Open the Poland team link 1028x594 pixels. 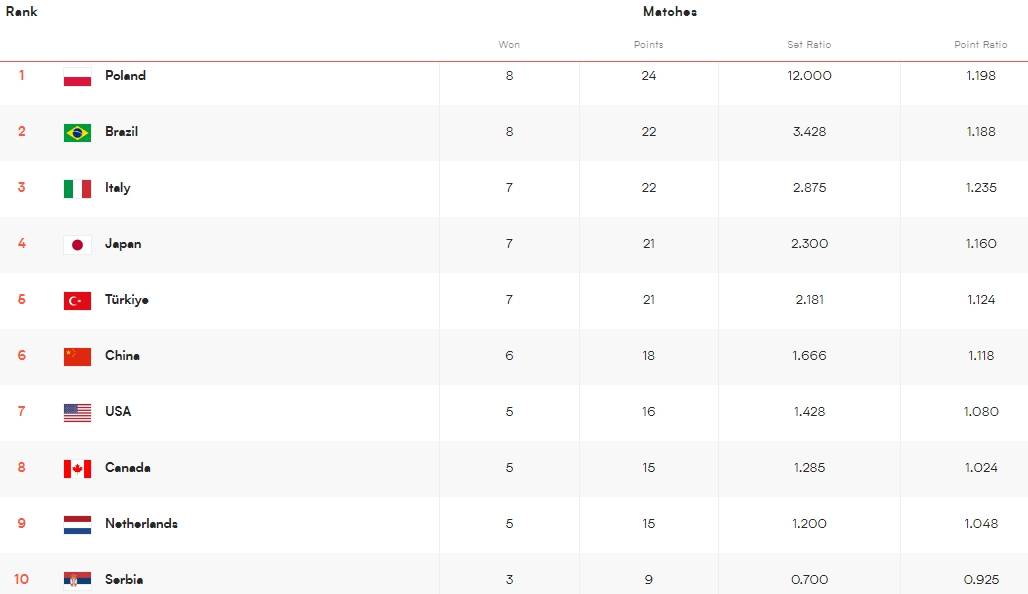(125, 75)
